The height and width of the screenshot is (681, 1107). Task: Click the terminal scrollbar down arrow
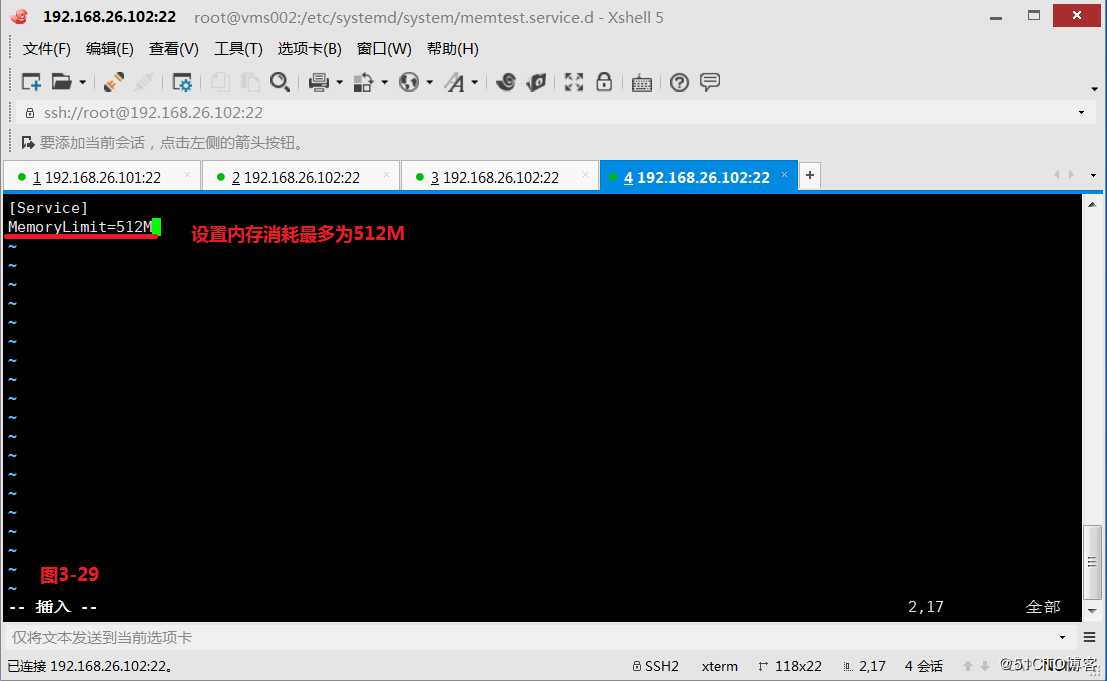[x=1092, y=611]
